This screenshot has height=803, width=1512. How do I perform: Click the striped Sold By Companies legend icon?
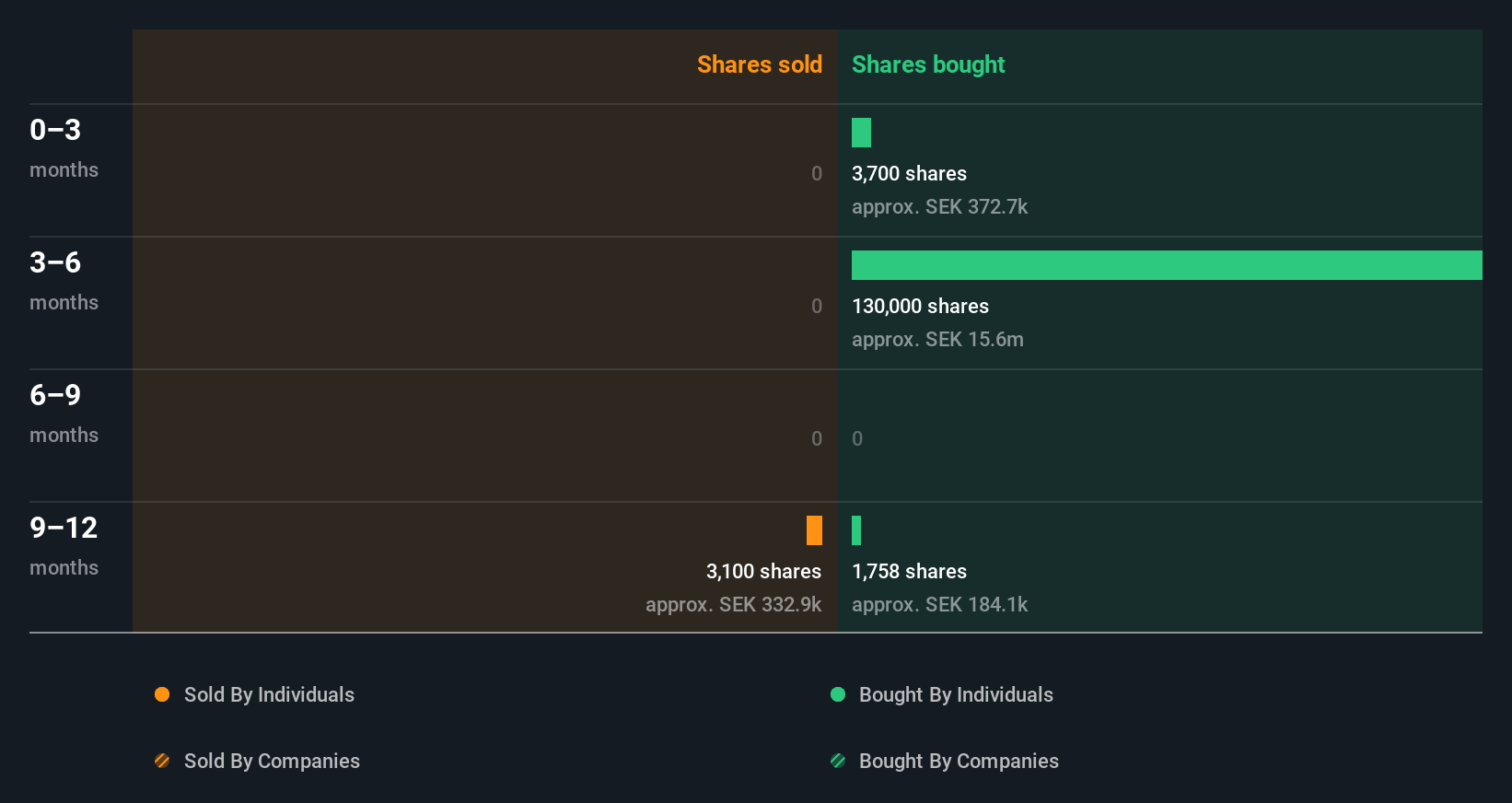click(162, 761)
